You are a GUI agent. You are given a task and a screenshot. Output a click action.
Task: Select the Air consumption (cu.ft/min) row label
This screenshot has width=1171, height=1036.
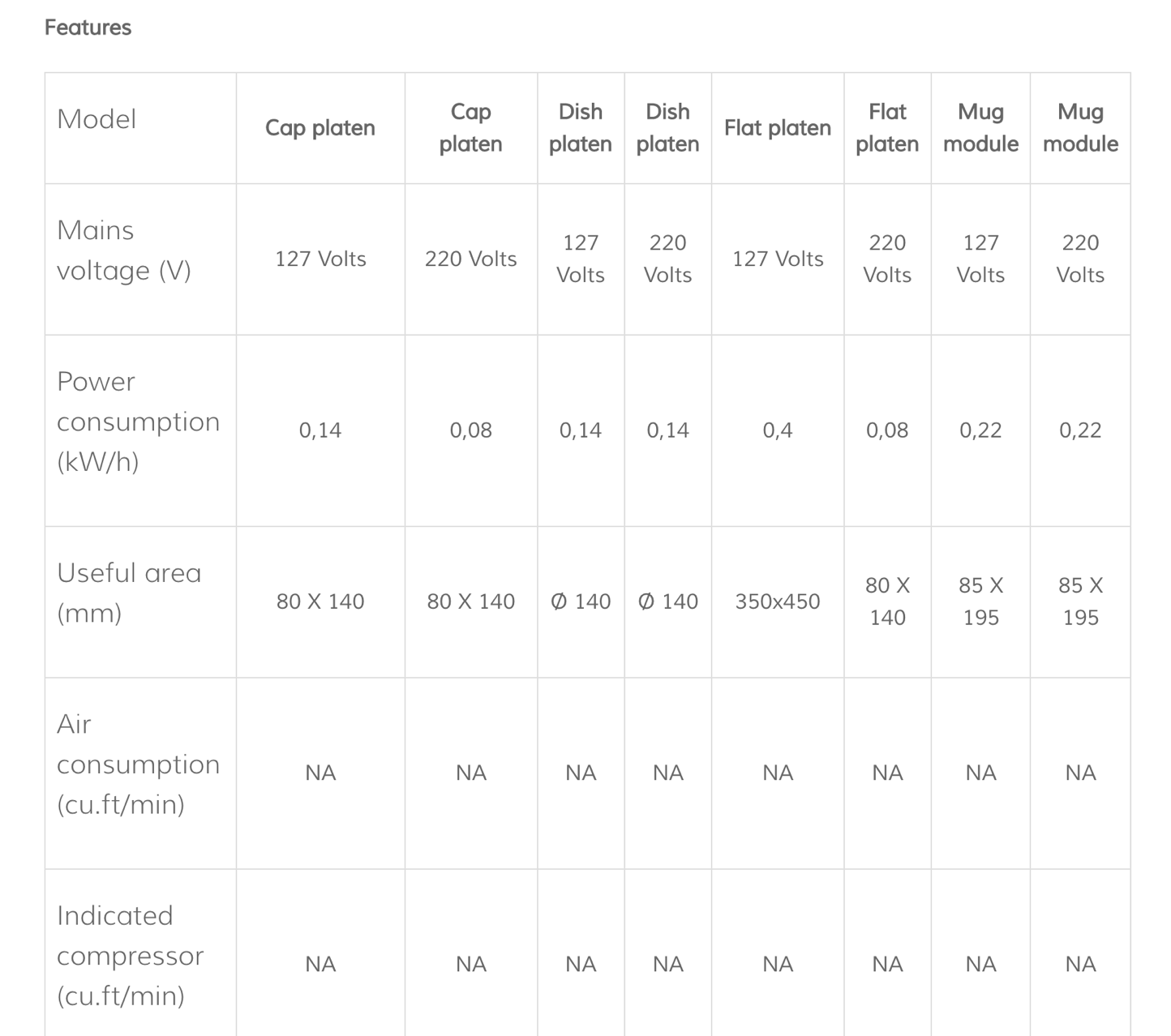[x=138, y=764]
